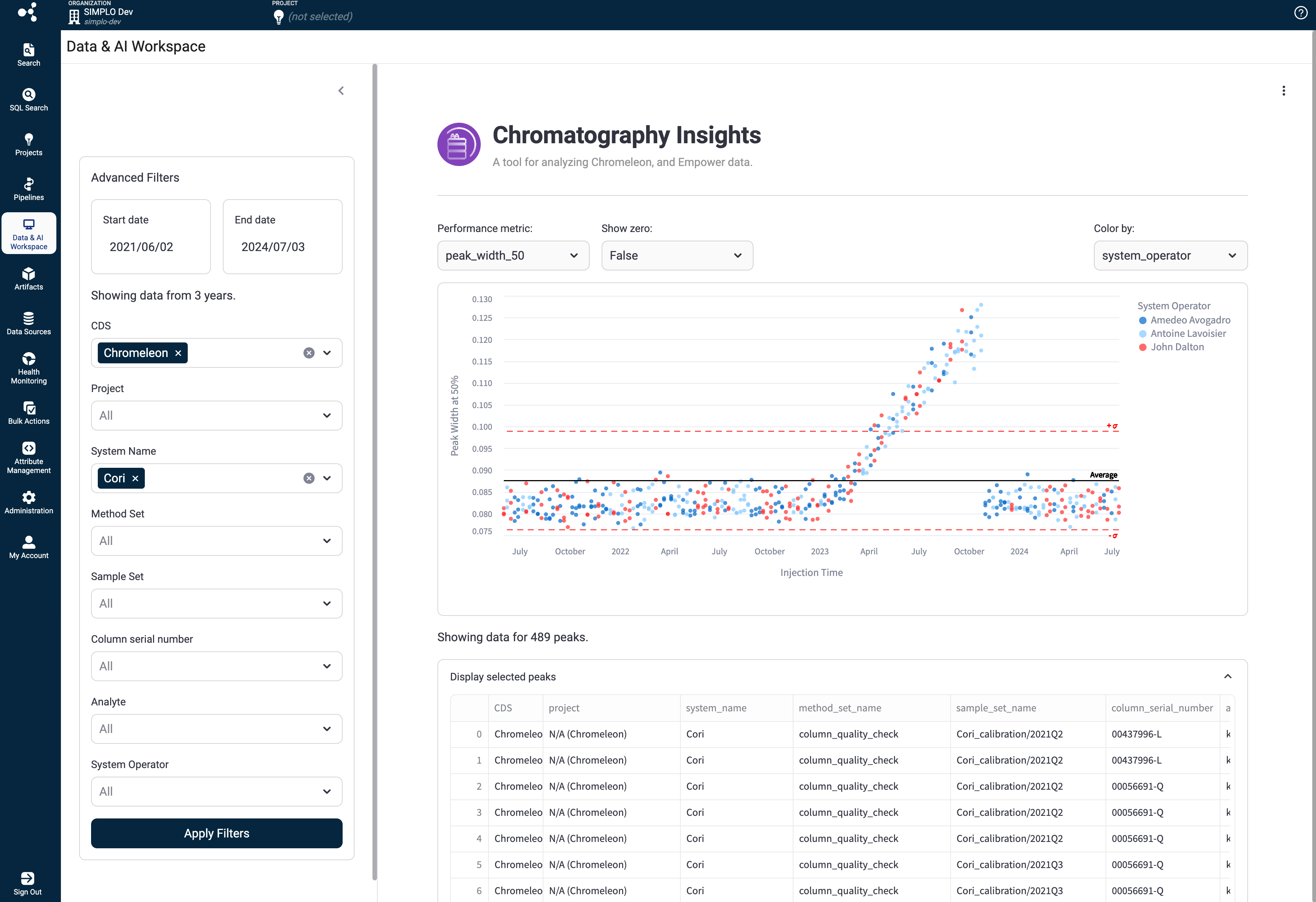Image resolution: width=1316 pixels, height=902 pixels.
Task: Expand the System Name dropdown arrow
Action: pos(327,478)
